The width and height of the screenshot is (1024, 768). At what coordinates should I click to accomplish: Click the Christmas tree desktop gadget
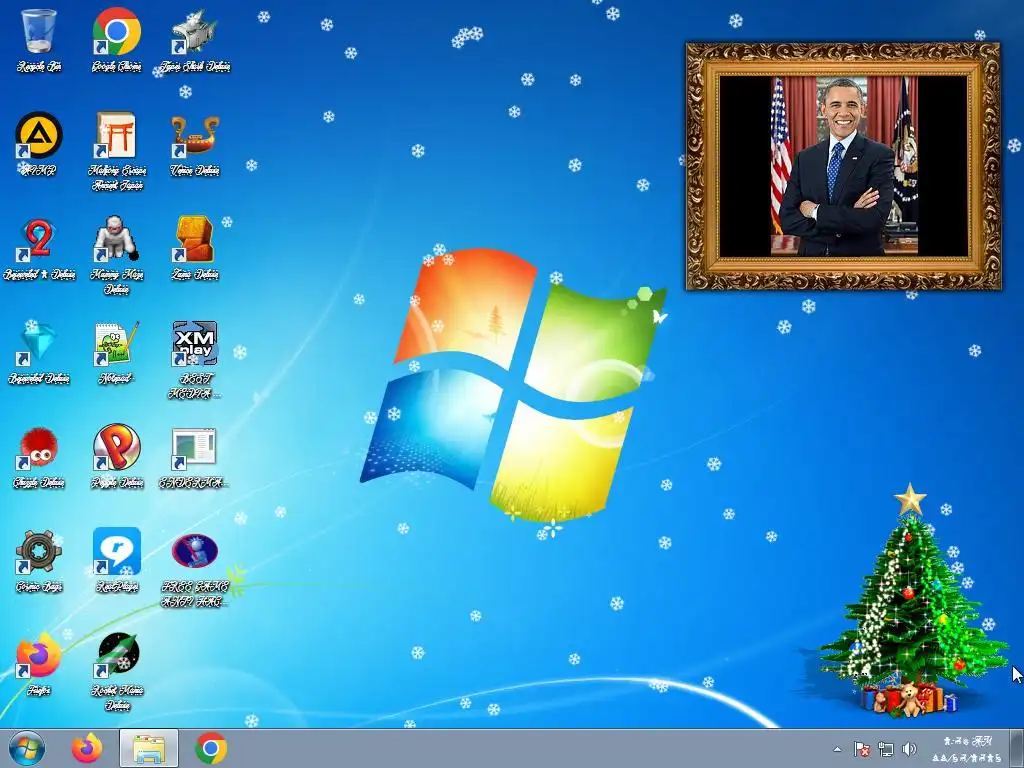tap(913, 601)
